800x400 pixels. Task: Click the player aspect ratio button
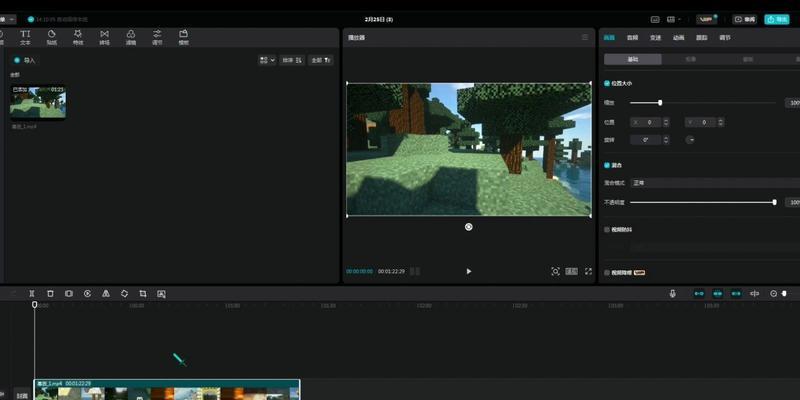[572, 271]
